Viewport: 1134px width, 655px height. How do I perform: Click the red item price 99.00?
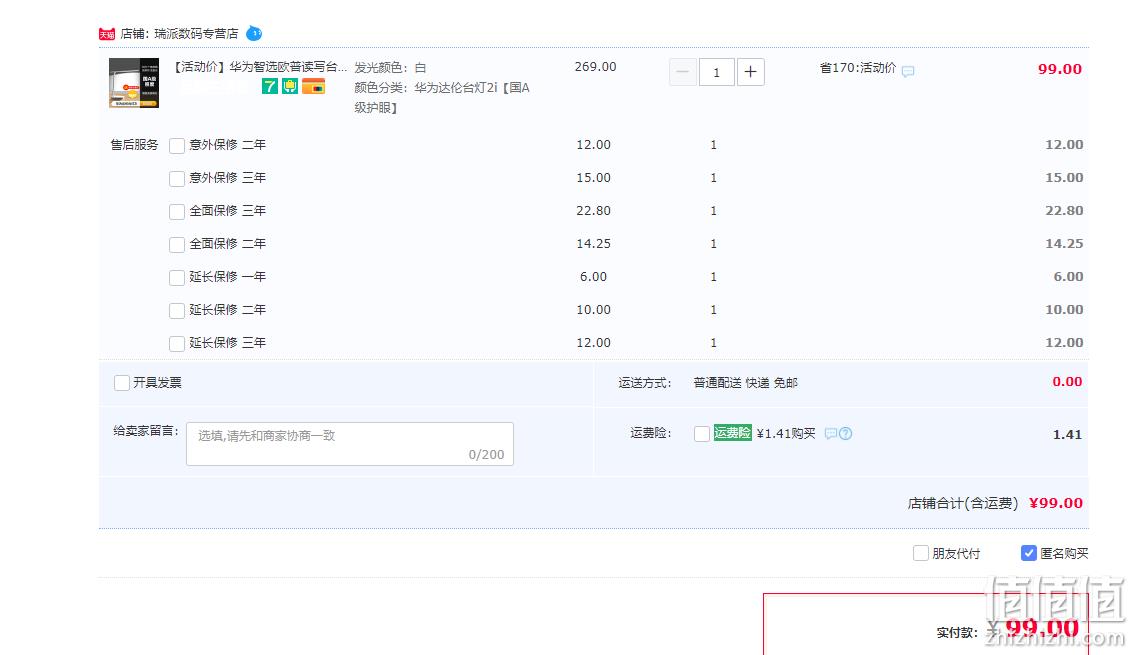pos(1060,69)
